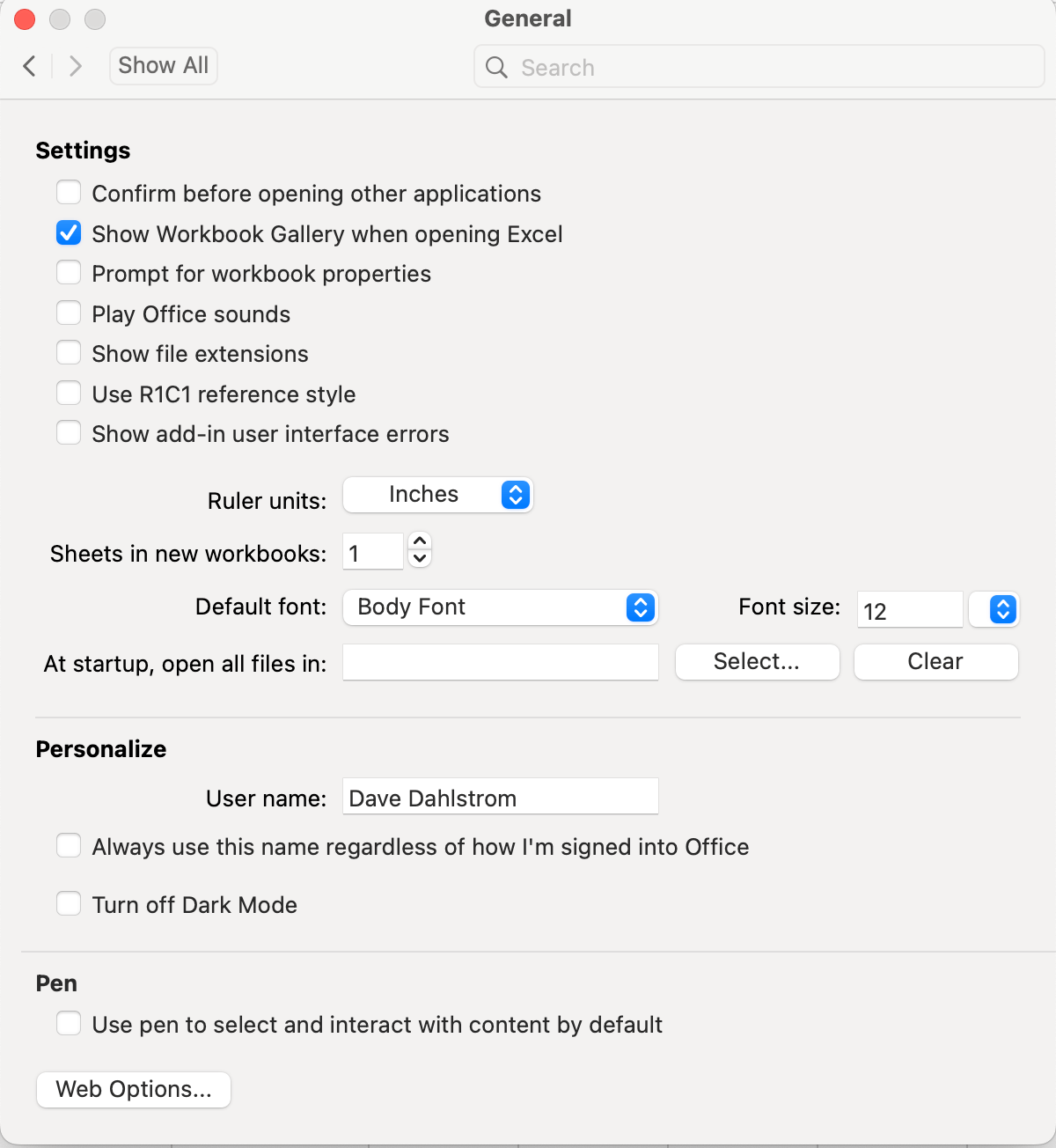Close the General preferences window
The width and height of the screenshot is (1056, 1148).
[25, 18]
